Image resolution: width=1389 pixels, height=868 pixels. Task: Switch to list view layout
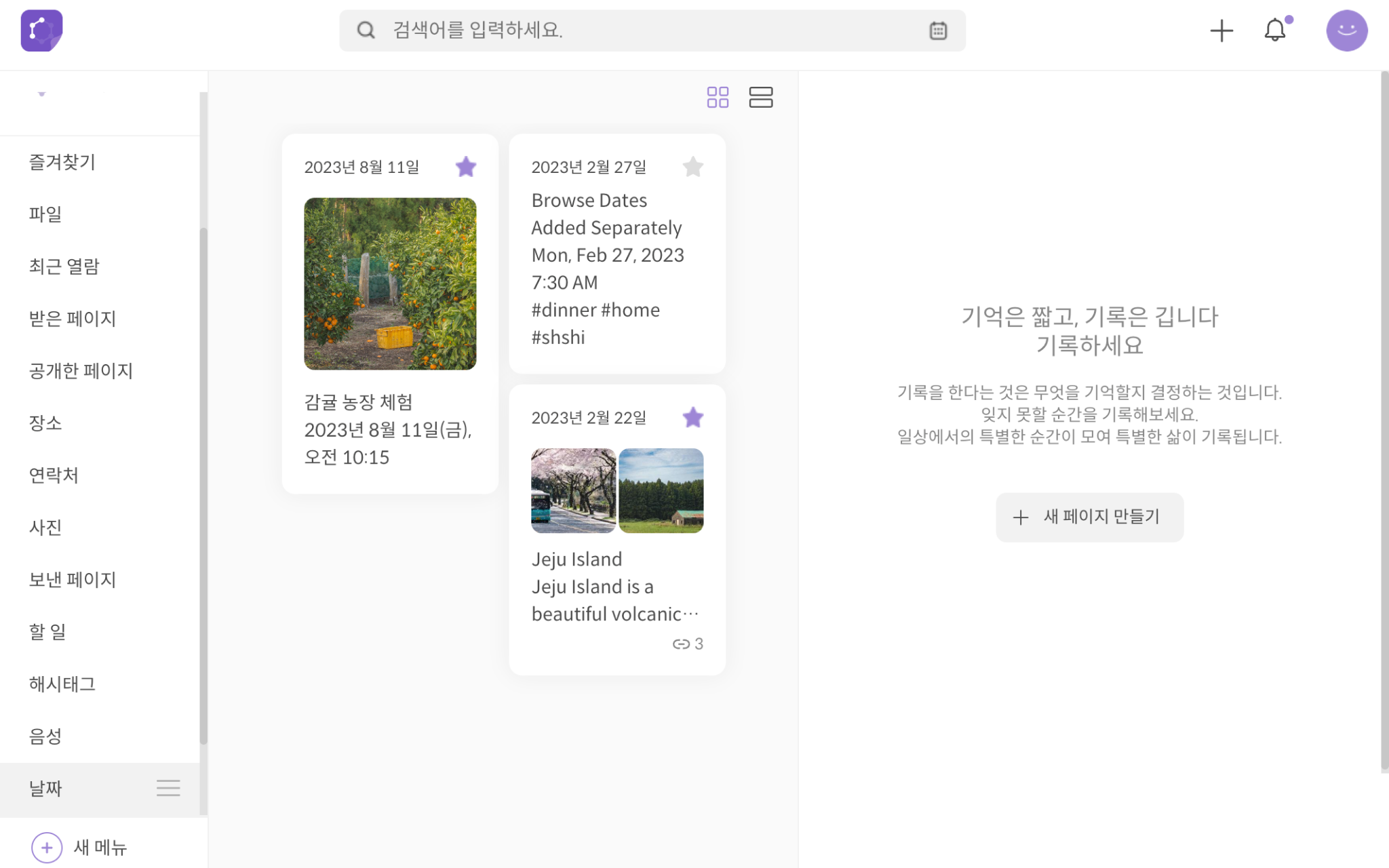pos(761,97)
